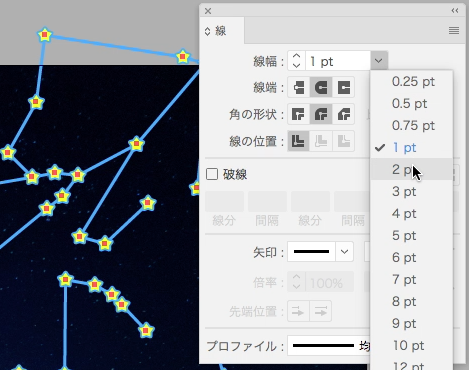Image resolution: width=469 pixels, height=370 pixels.
Task: Click the second 線分 dash field
Action: (x=310, y=202)
